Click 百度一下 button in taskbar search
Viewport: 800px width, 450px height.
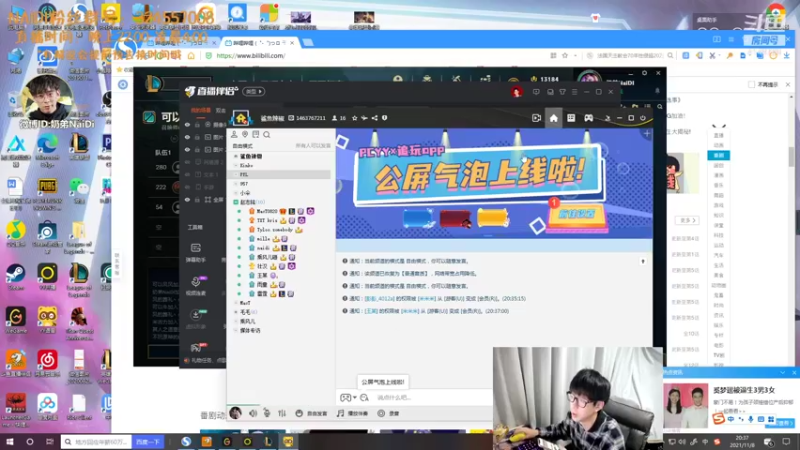(148, 442)
